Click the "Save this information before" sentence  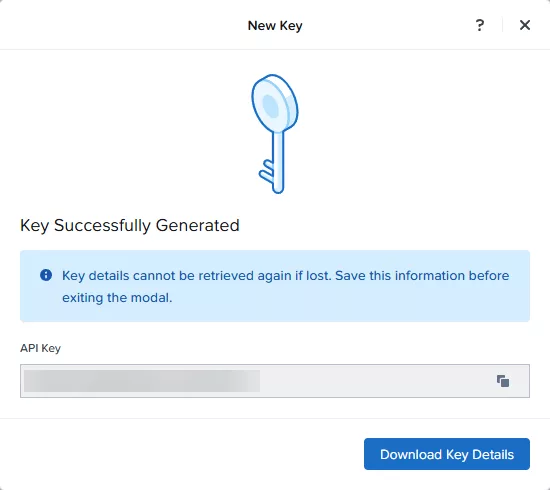(422, 276)
